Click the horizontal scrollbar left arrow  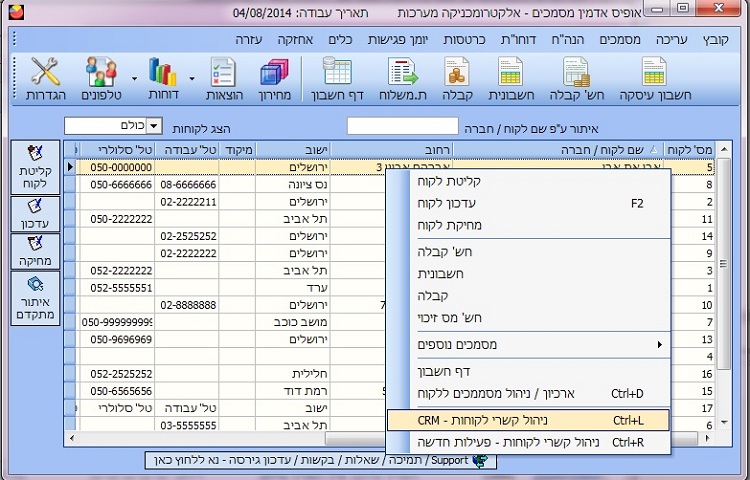pos(72,438)
